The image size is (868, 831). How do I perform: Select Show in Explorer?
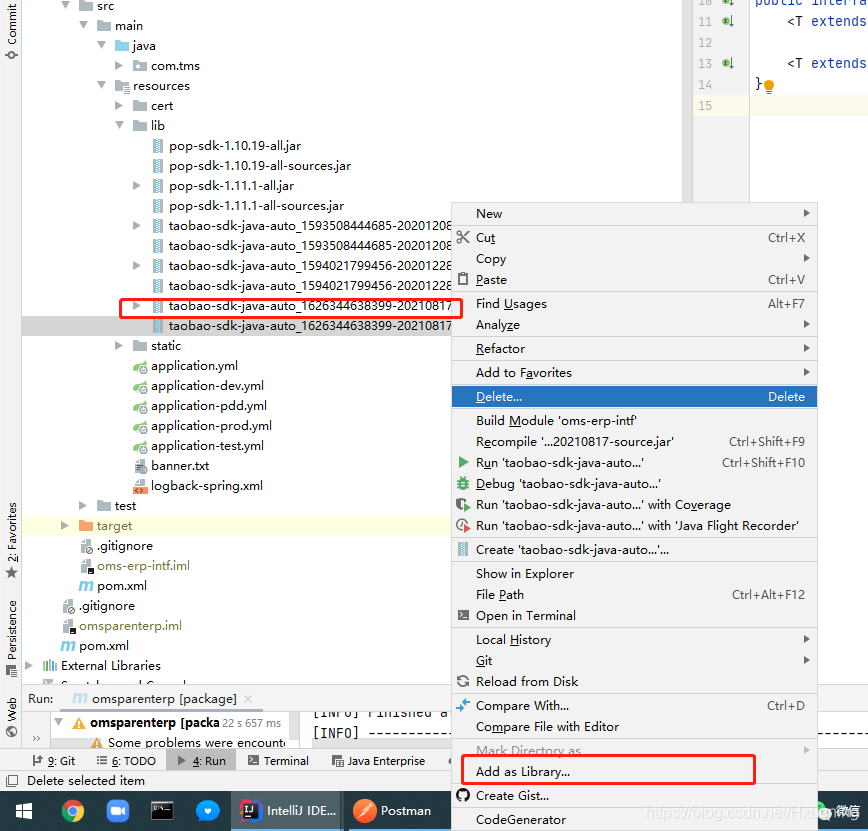tap(634, 574)
